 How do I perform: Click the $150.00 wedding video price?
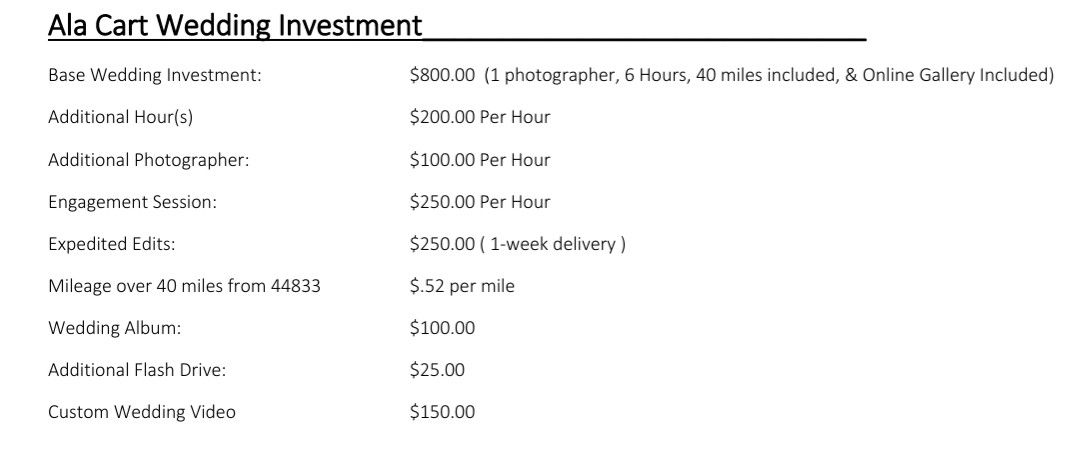coord(442,412)
